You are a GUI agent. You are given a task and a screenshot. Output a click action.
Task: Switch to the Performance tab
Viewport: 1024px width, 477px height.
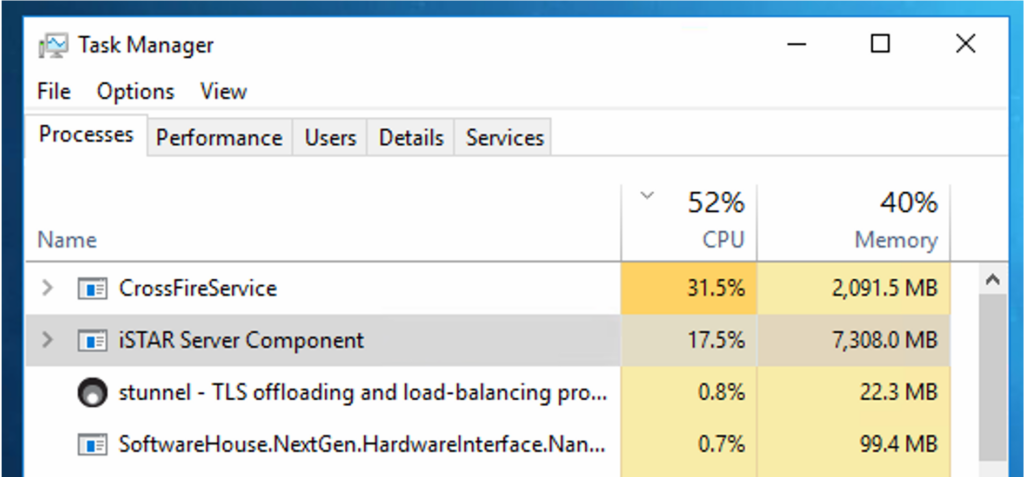tap(219, 138)
